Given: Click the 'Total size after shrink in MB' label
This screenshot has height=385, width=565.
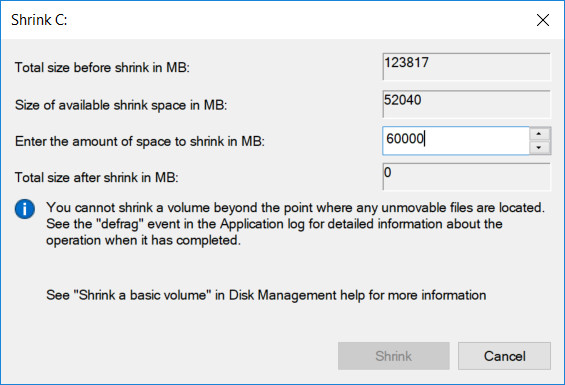Looking at the screenshot, I should point(97,177).
